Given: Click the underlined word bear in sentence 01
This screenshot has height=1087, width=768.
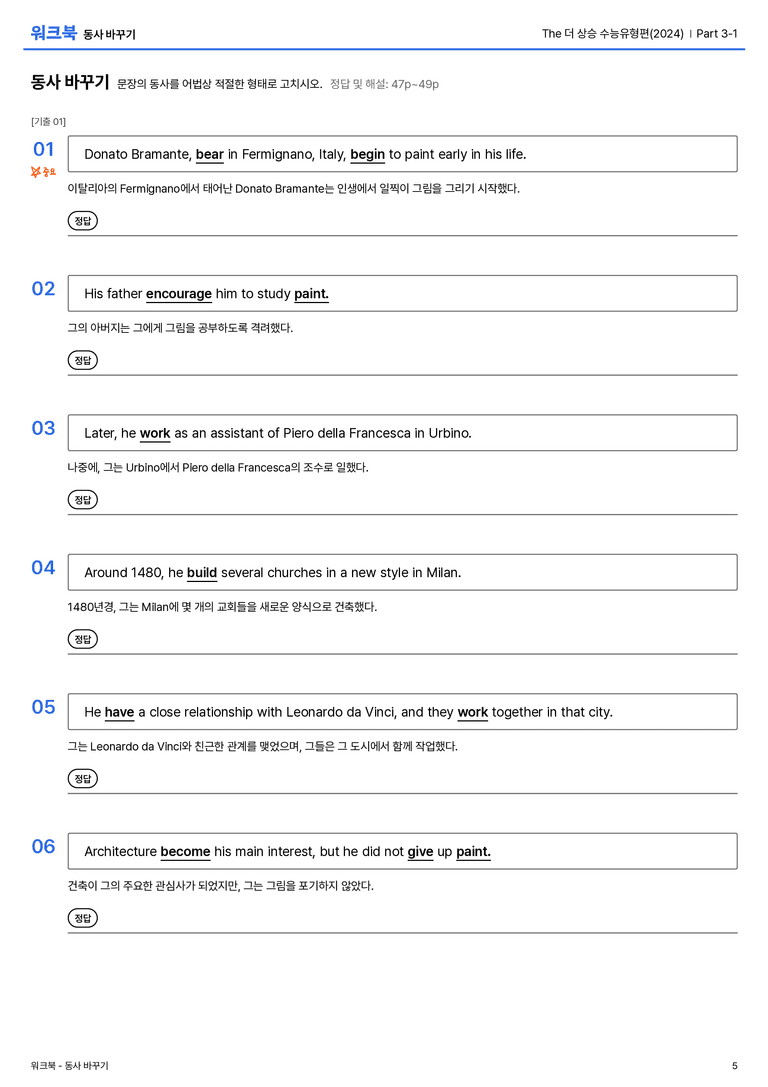Looking at the screenshot, I should tap(209, 155).
